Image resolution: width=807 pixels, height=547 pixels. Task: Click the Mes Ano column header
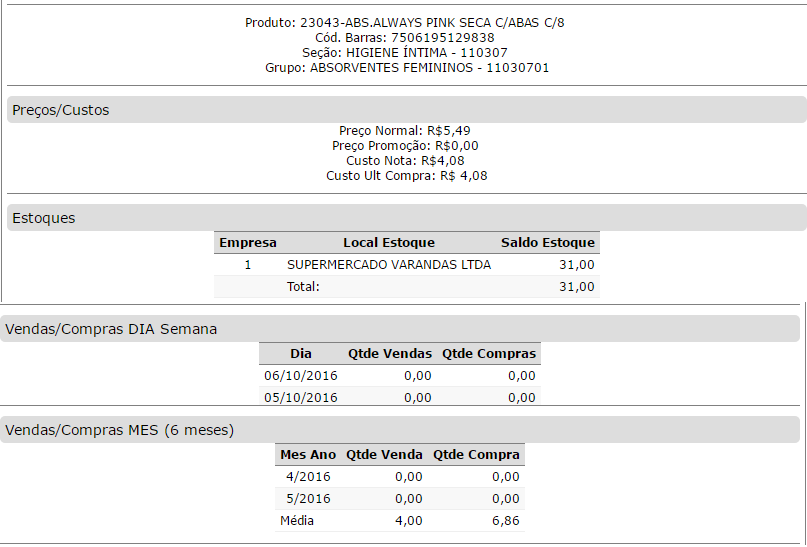tap(308, 455)
